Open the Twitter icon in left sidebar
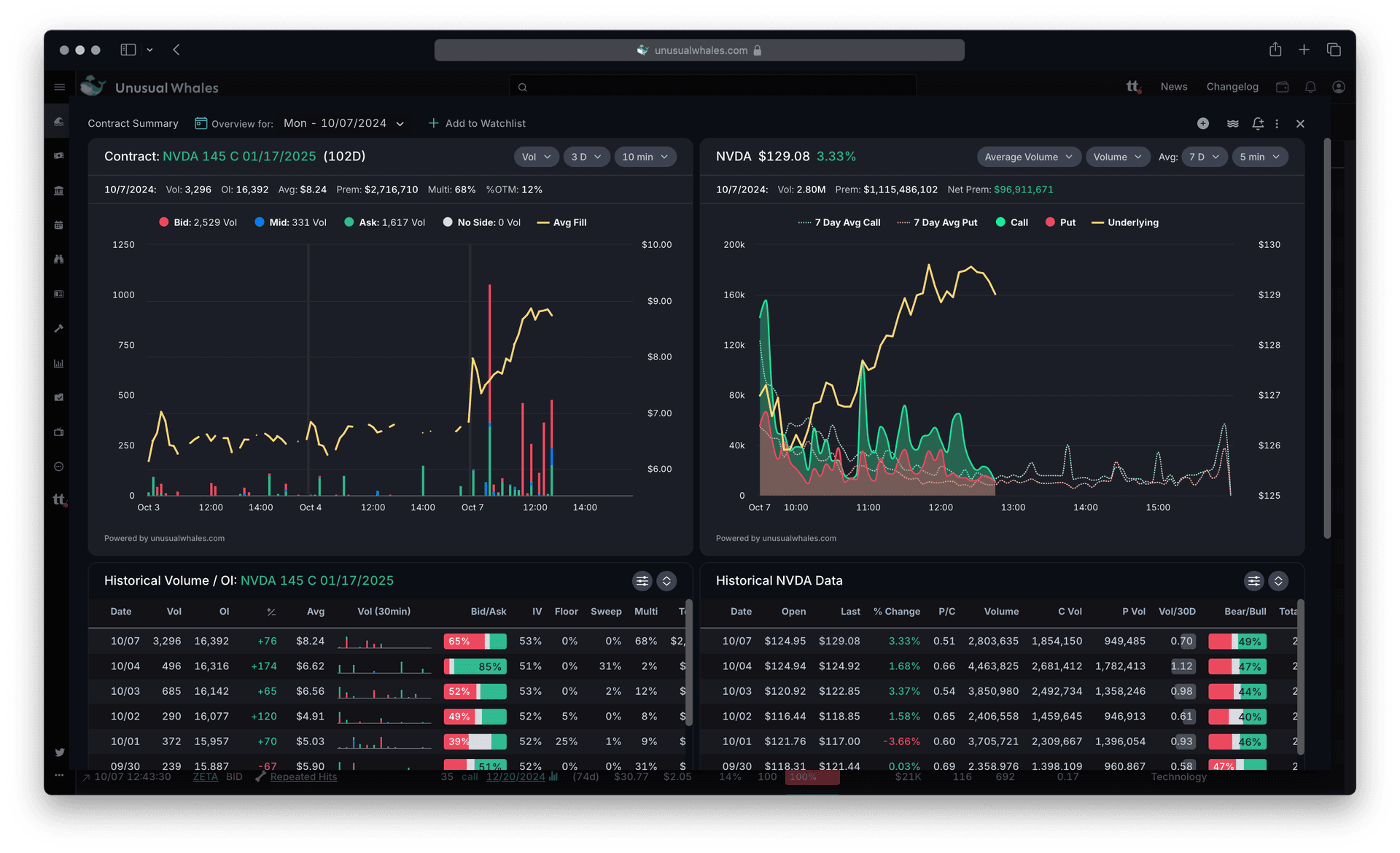The height and width of the screenshot is (853, 1400). (60, 752)
